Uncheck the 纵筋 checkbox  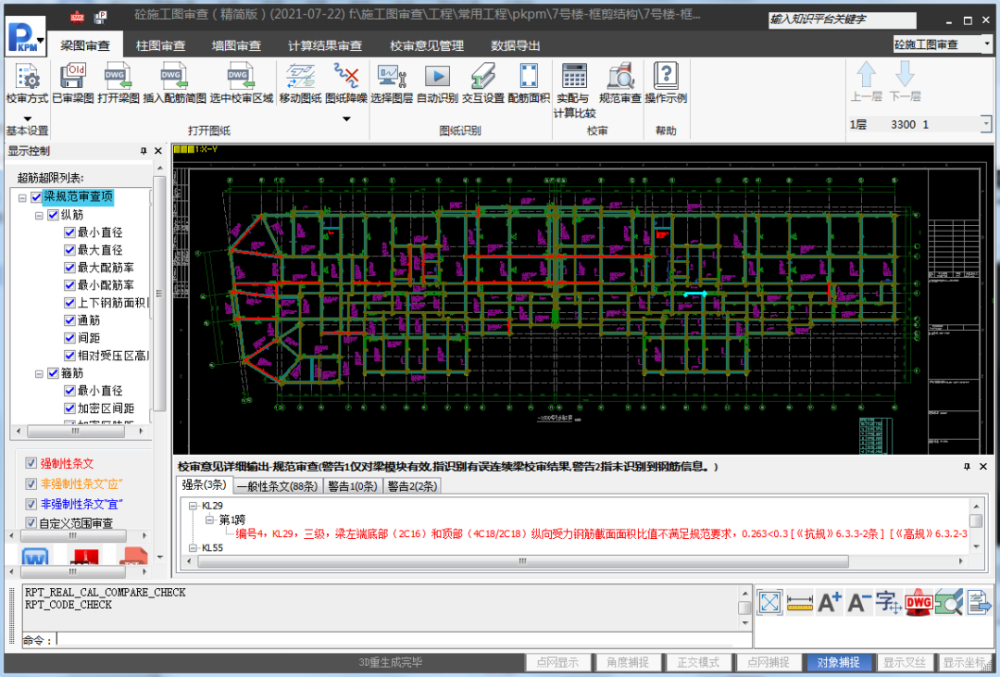pos(54,215)
